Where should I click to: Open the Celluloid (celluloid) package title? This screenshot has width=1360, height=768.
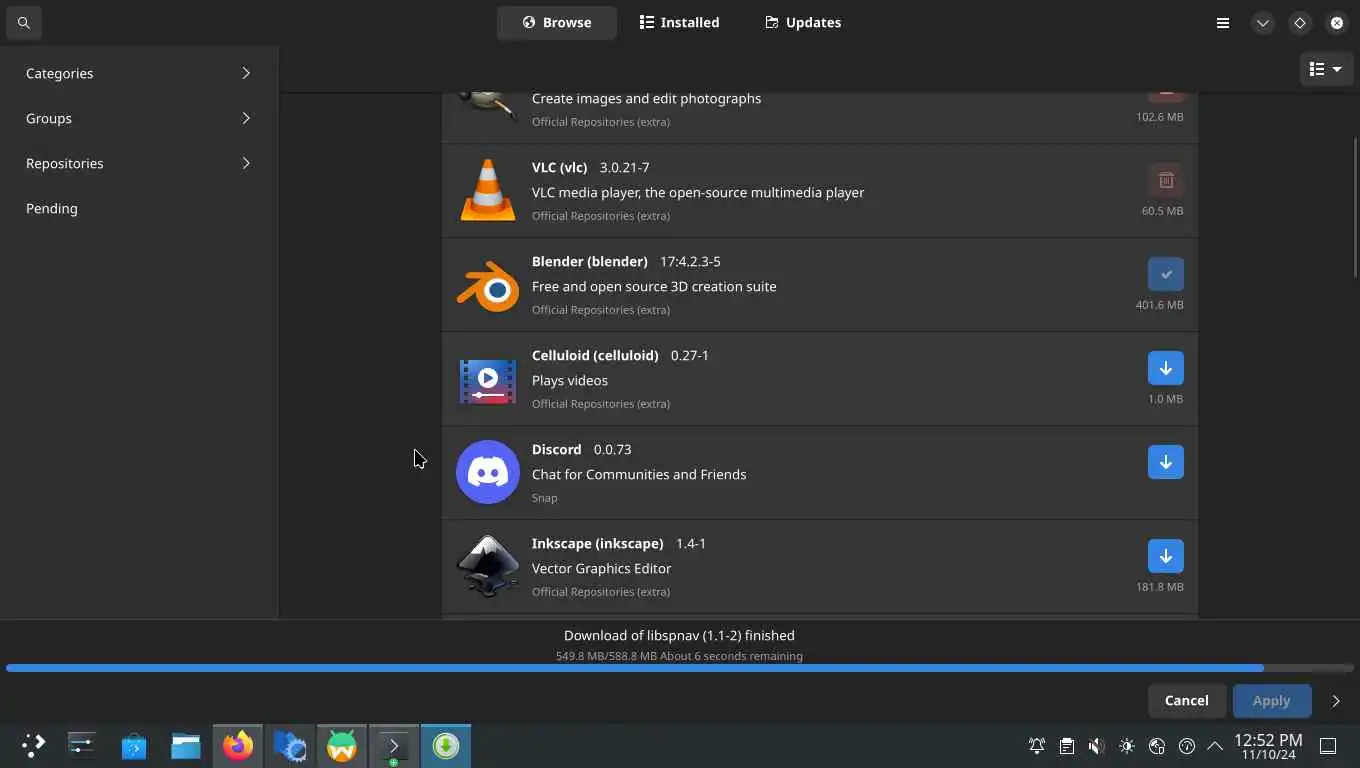coord(595,355)
